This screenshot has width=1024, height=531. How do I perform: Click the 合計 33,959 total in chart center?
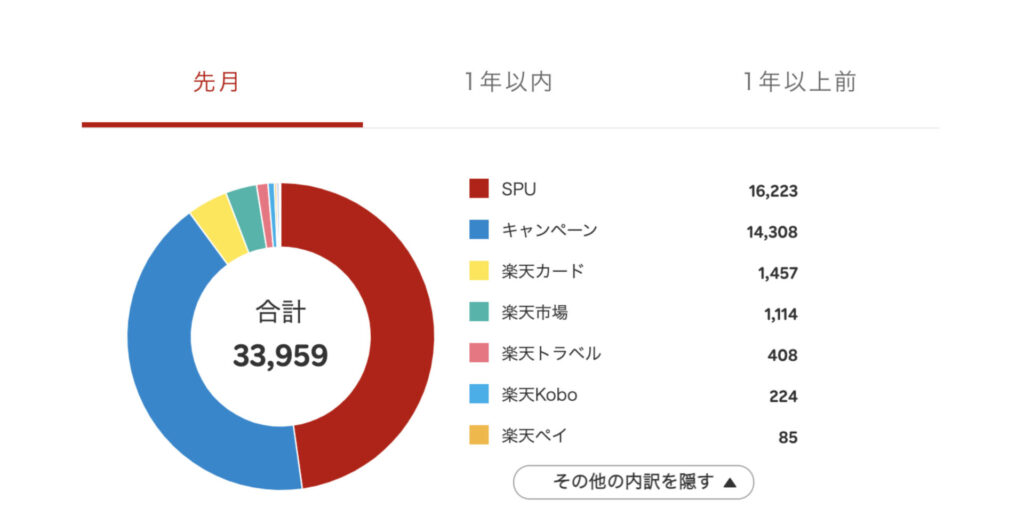281,336
